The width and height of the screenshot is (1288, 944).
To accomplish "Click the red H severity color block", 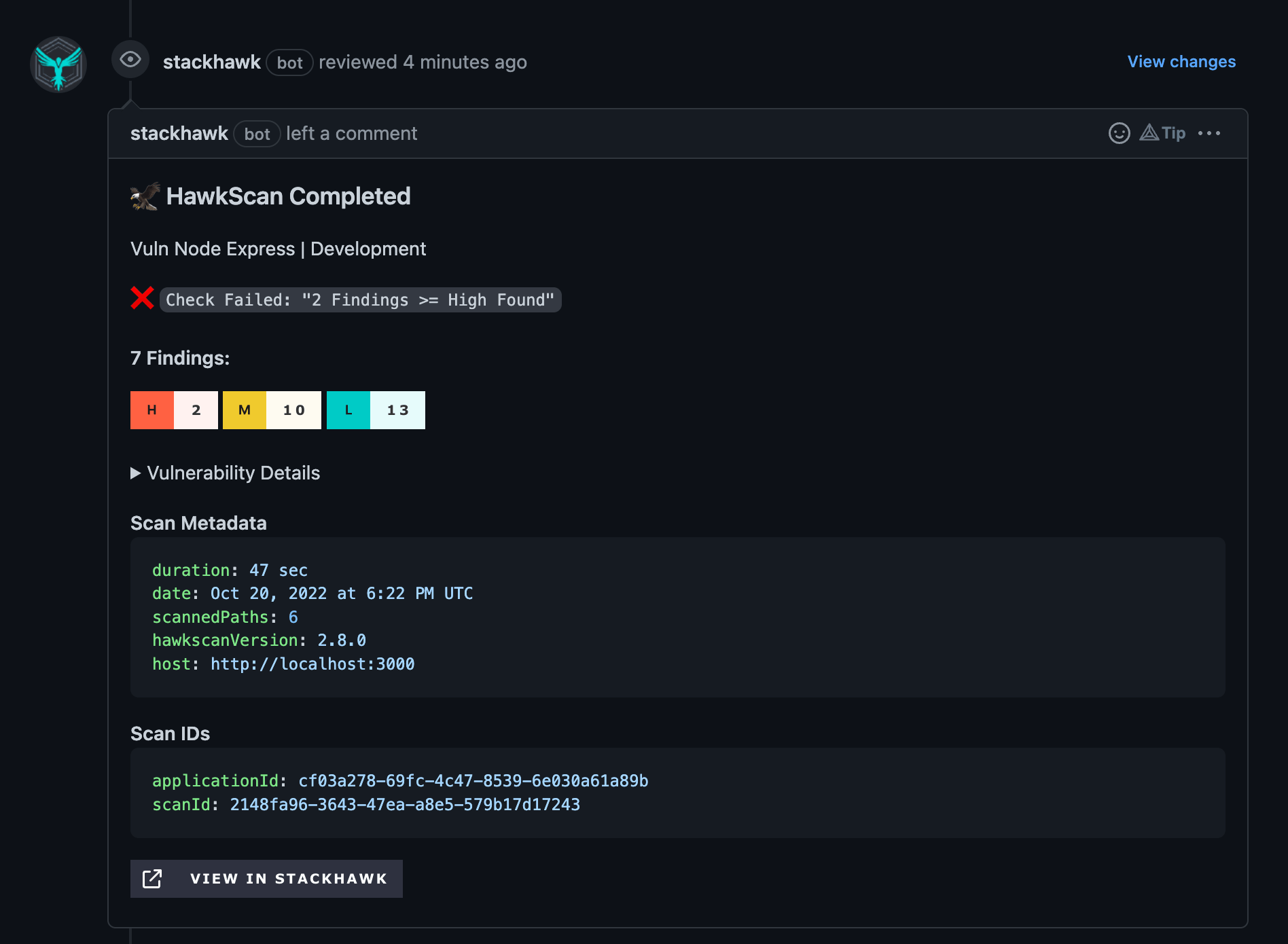I will pyautogui.click(x=151, y=410).
